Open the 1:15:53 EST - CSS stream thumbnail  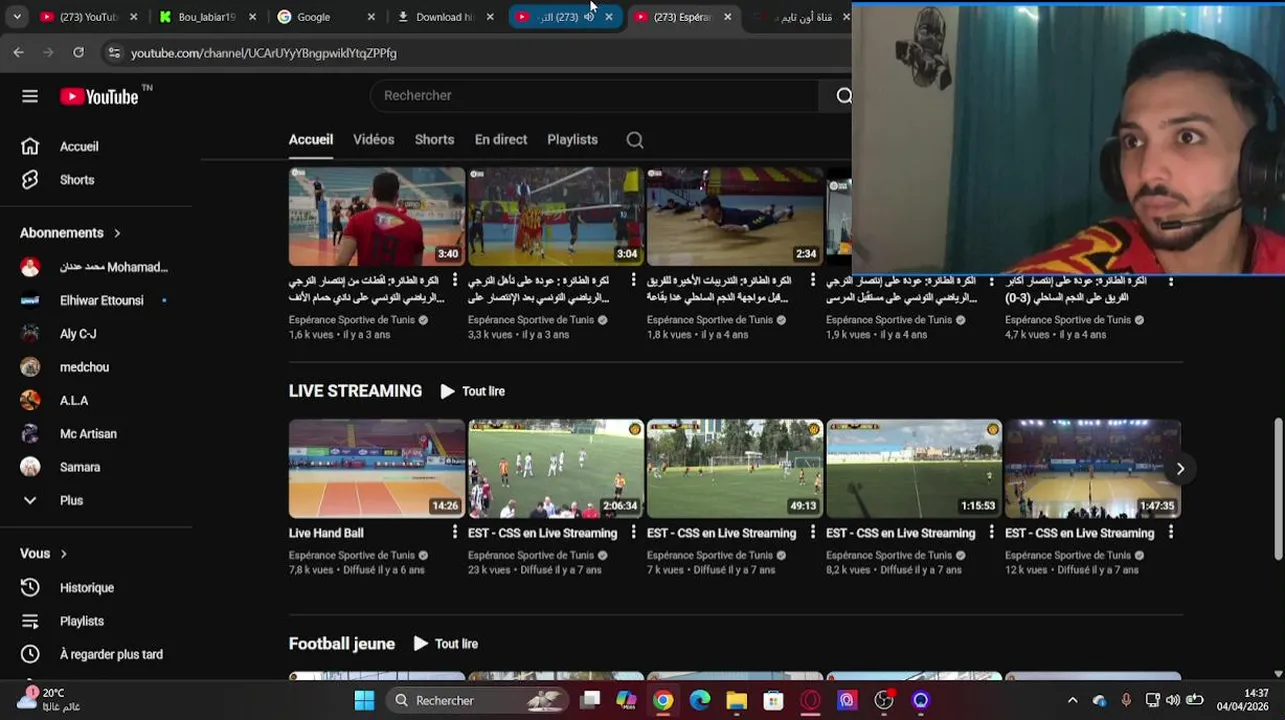(x=914, y=468)
